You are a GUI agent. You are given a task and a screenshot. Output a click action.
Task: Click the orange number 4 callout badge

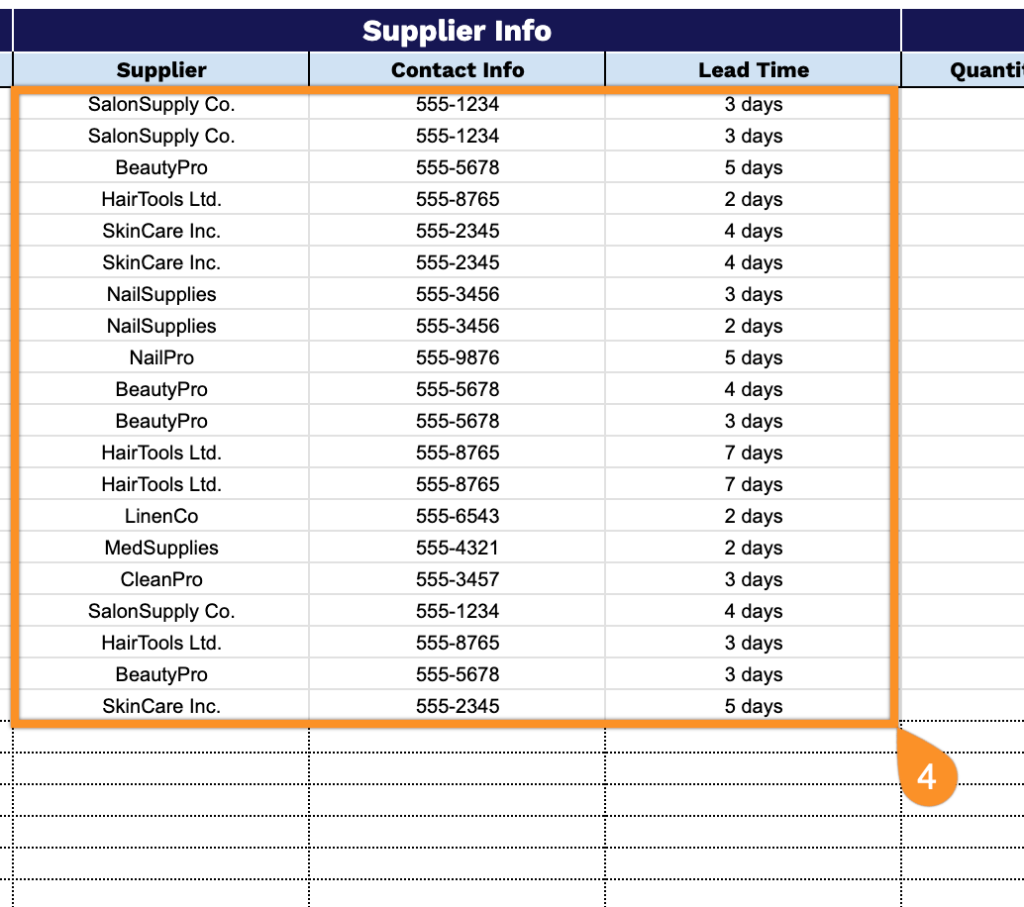[x=927, y=774]
